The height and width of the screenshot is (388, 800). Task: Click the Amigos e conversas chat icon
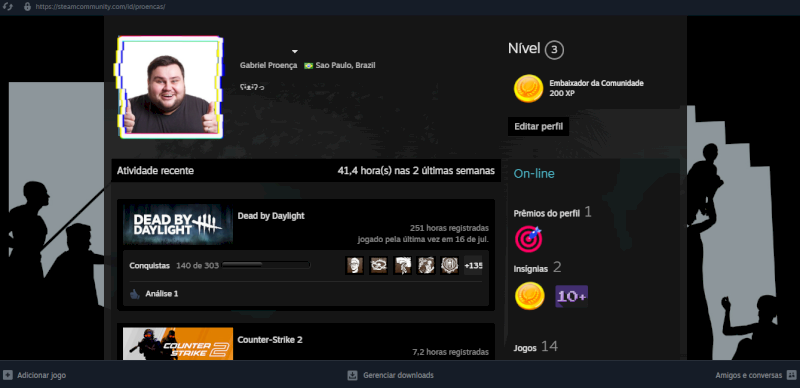[791, 375]
